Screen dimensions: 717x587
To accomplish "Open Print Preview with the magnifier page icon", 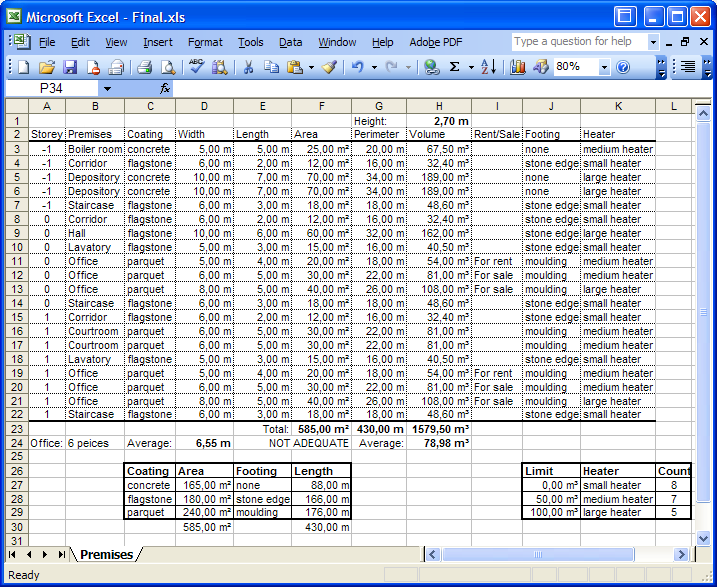I will [168, 68].
